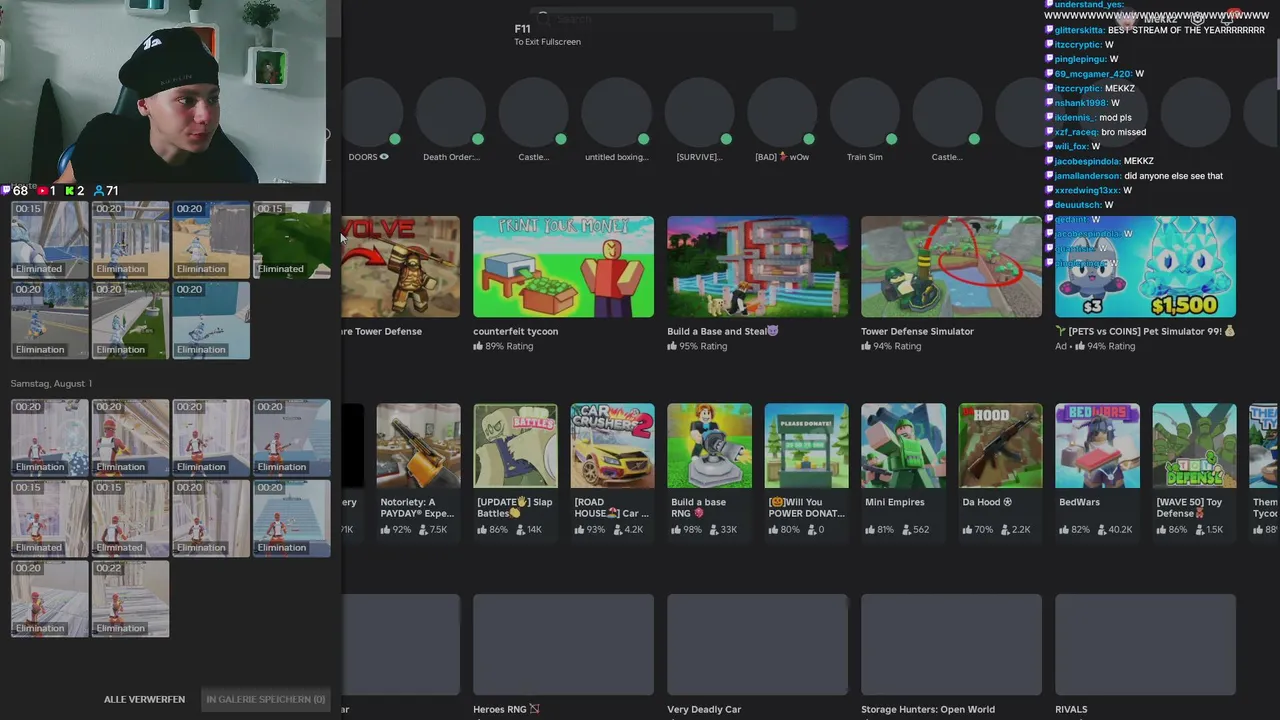Open the Build a Base and Steal game
This screenshot has height=720, width=1280.
coord(757,267)
